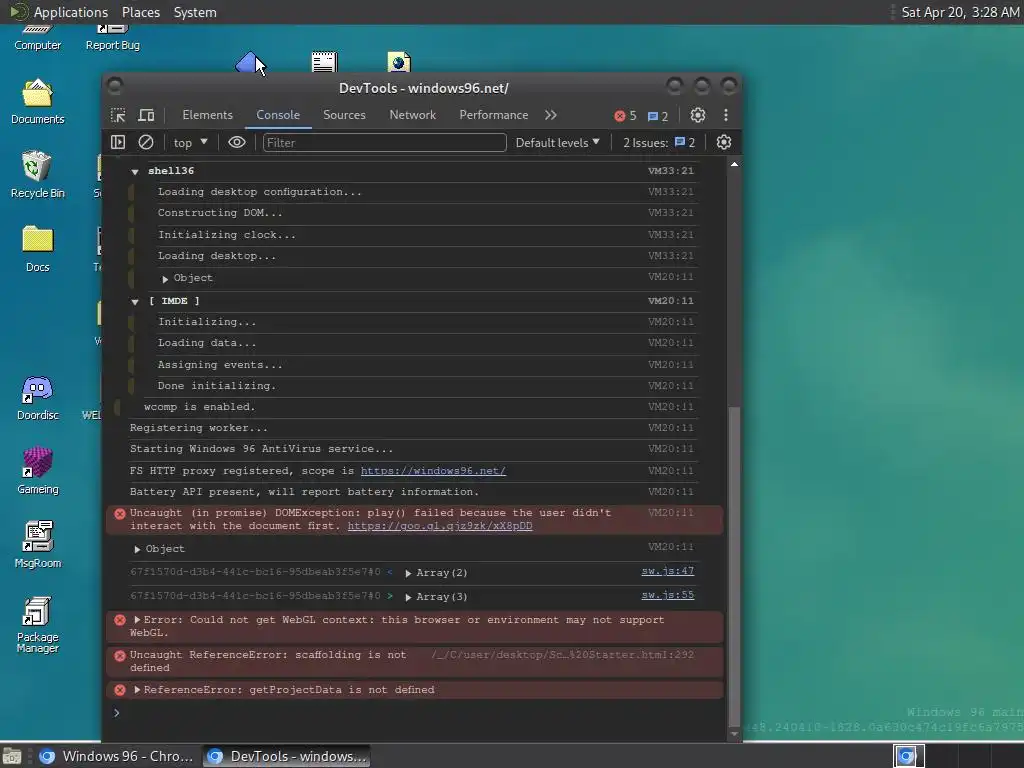
Task: Launch the Doordisc desktop shortcut
Action: point(37,398)
